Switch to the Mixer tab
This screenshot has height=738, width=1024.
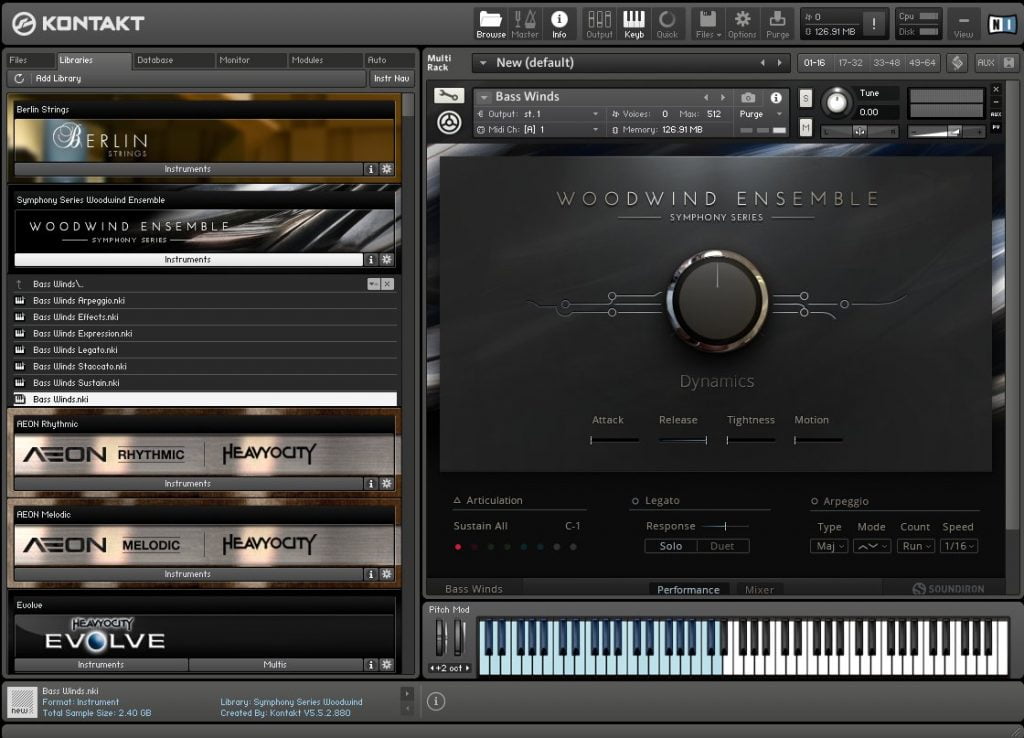tap(759, 590)
